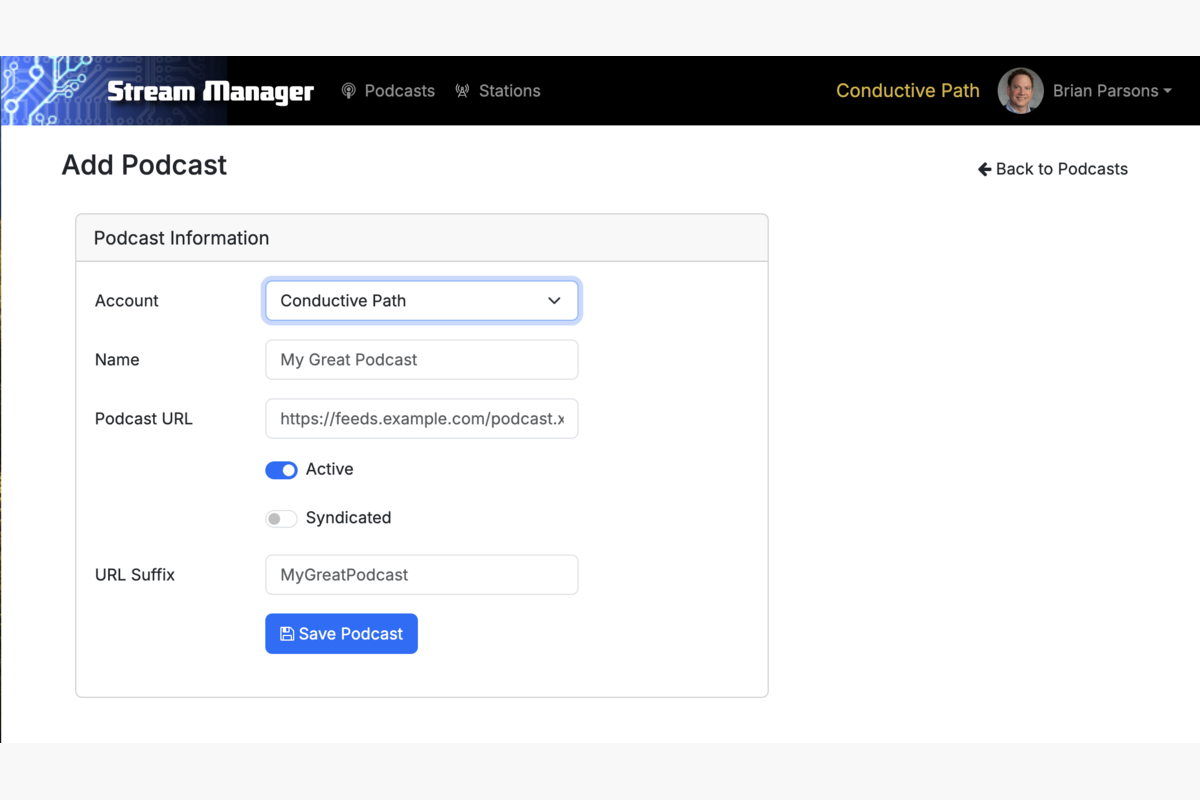
Task: Click the Podcast URL input field
Action: pos(421,418)
